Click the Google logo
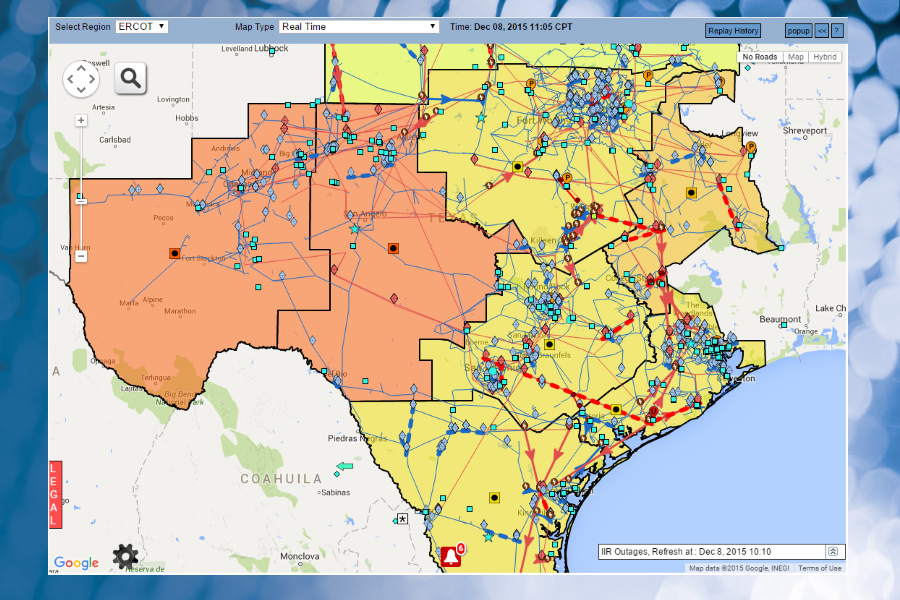The width and height of the screenshot is (900, 600). 76,563
